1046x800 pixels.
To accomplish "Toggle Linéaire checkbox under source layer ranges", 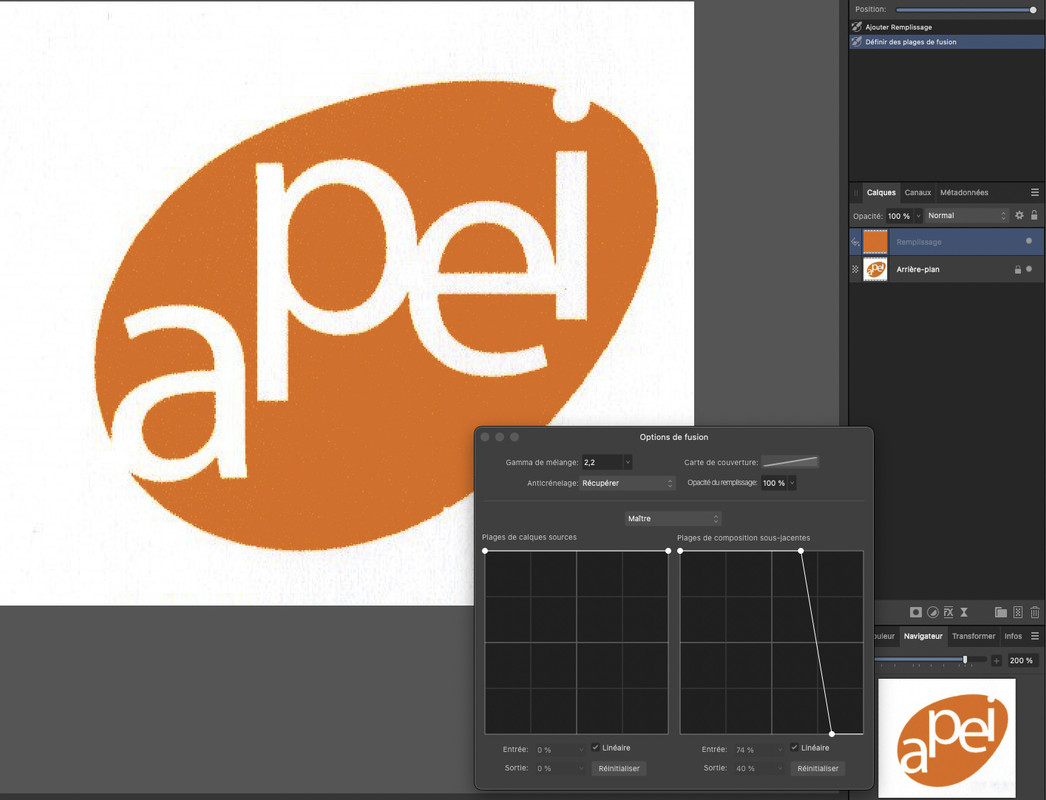I will click(x=595, y=747).
